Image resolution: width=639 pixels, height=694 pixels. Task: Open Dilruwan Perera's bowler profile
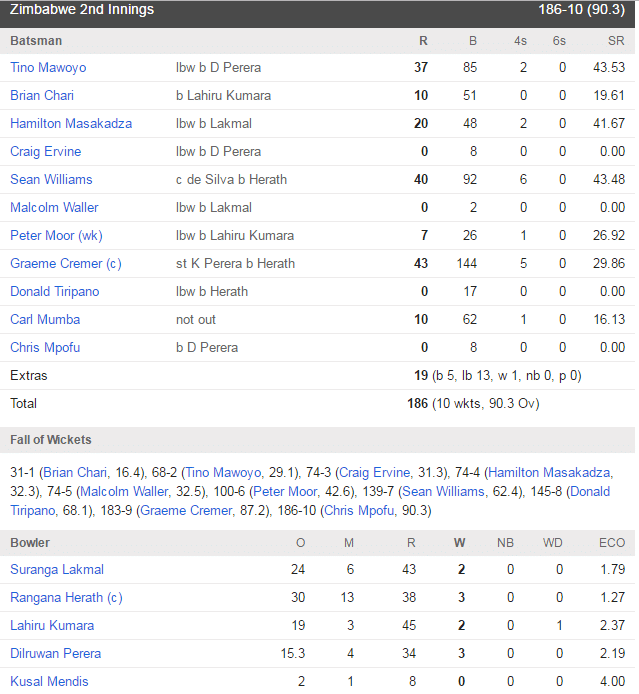tap(56, 653)
